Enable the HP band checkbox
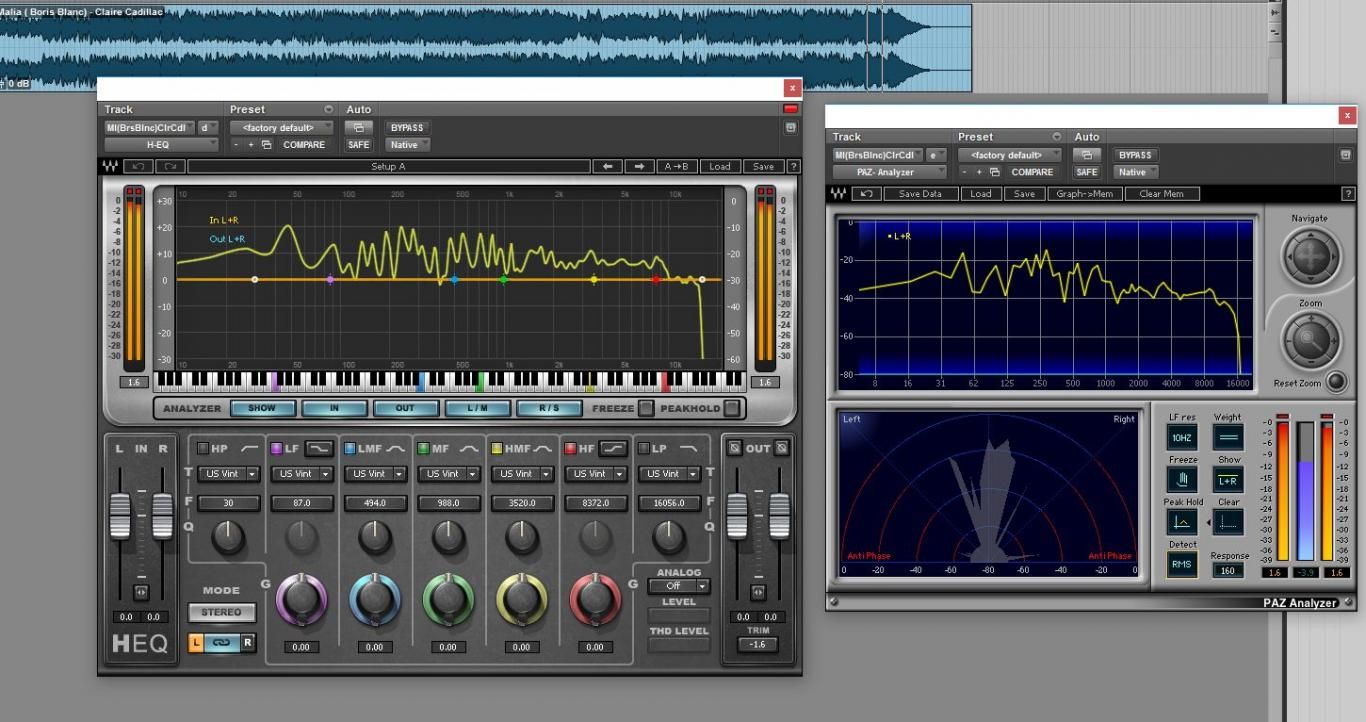The image size is (1366, 722). [204, 448]
